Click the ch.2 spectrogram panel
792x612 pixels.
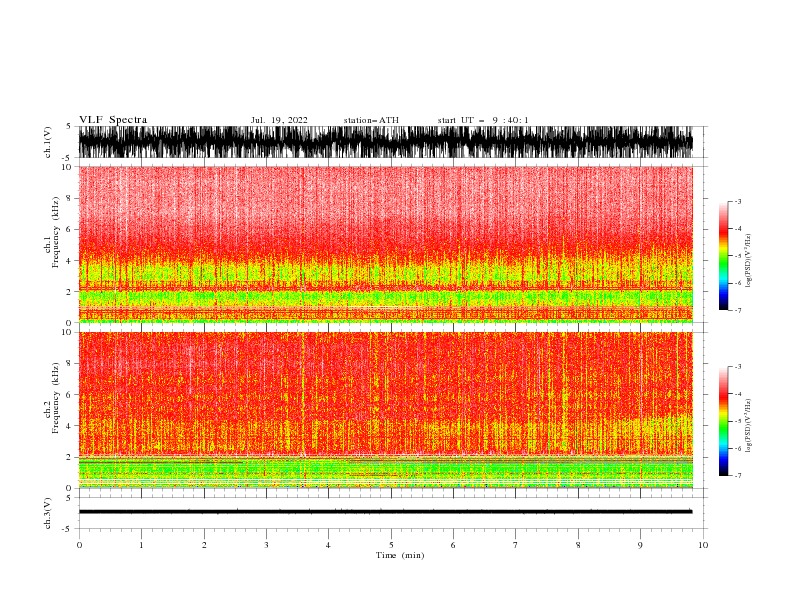click(385, 410)
